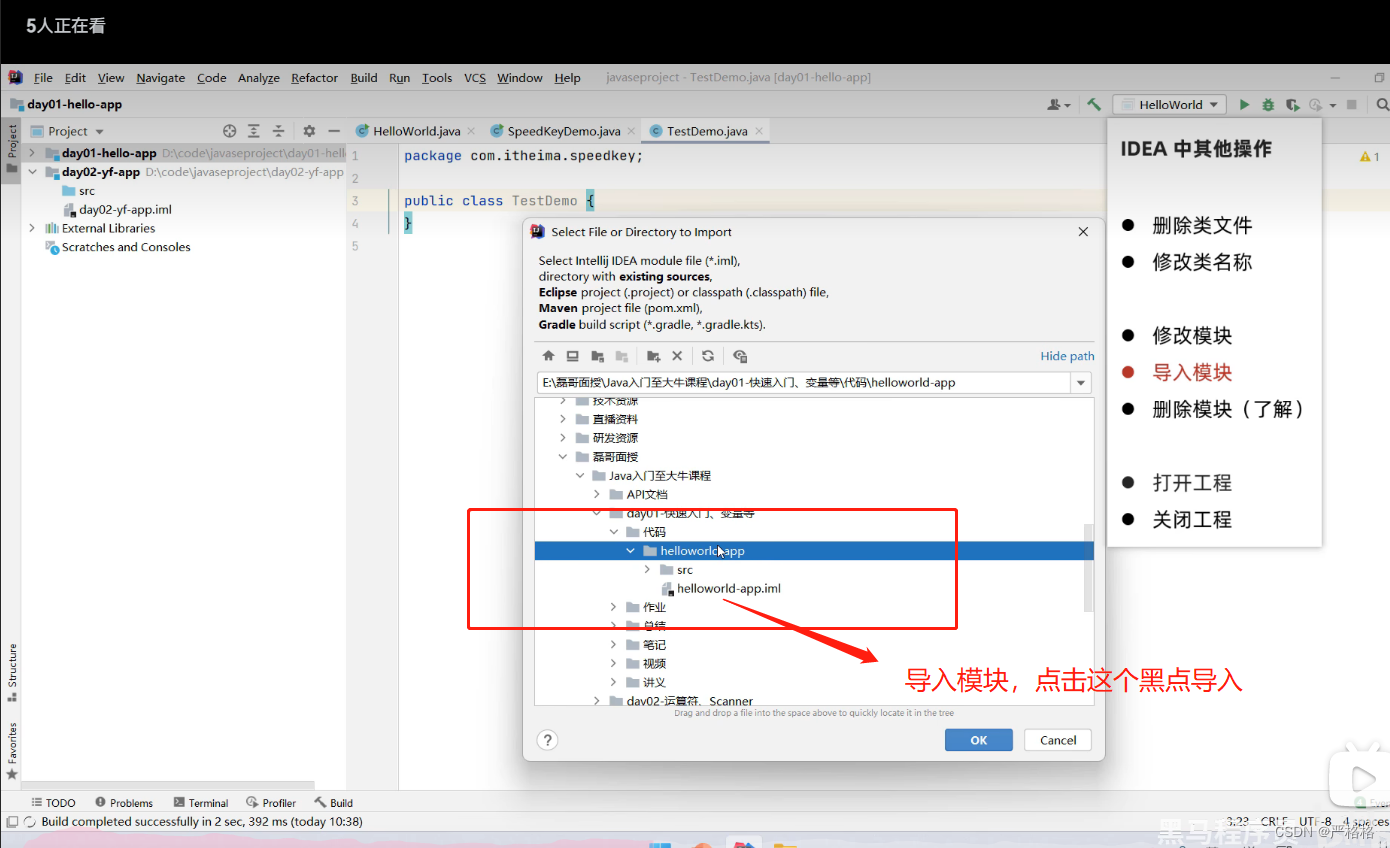
Task: Click the Cancel button in the import dialog
Action: click(x=1058, y=740)
